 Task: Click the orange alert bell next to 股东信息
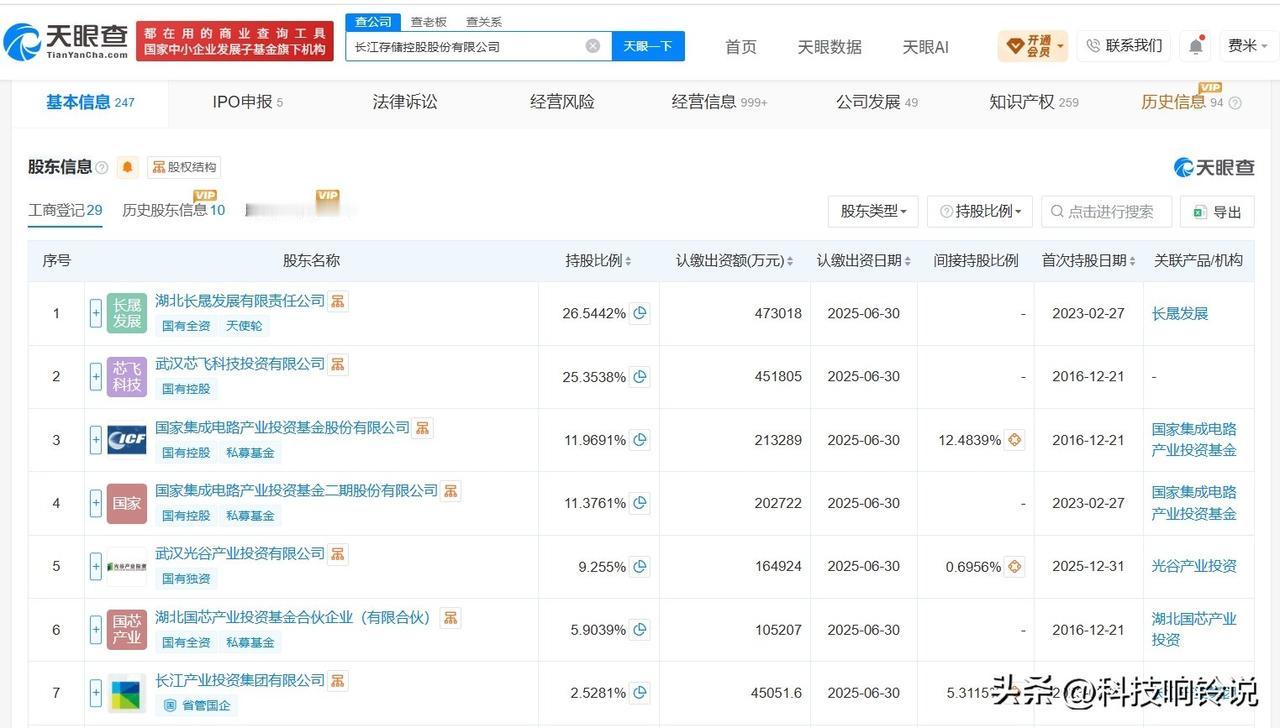pos(127,167)
